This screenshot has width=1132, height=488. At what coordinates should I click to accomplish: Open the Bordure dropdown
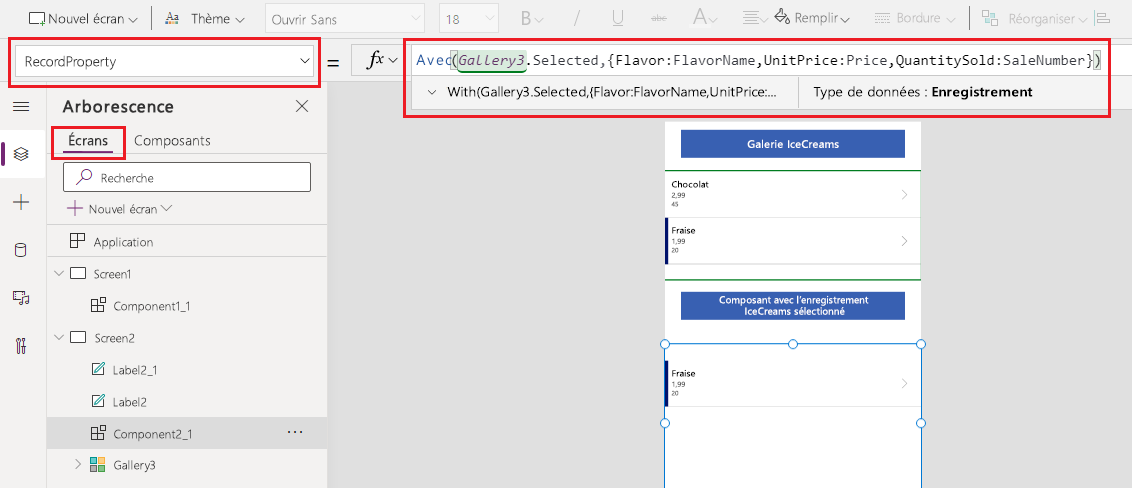point(915,19)
